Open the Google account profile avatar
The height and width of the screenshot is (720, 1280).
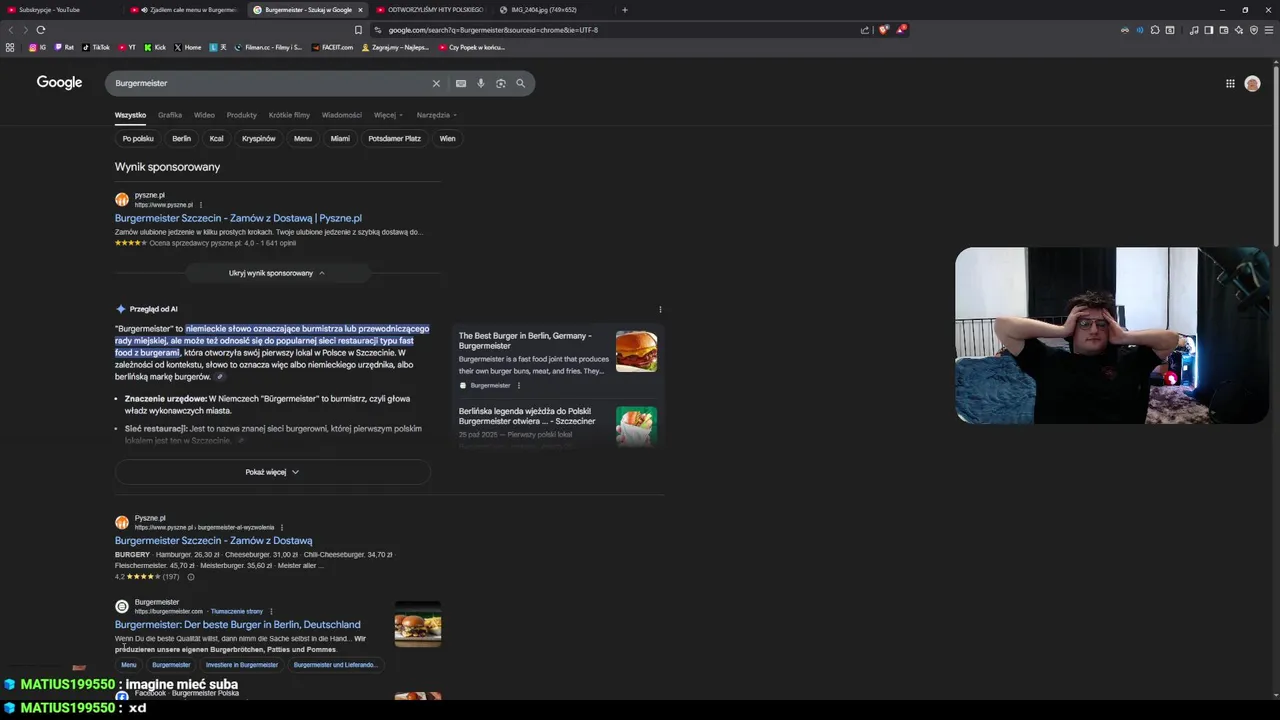(1252, 84)
